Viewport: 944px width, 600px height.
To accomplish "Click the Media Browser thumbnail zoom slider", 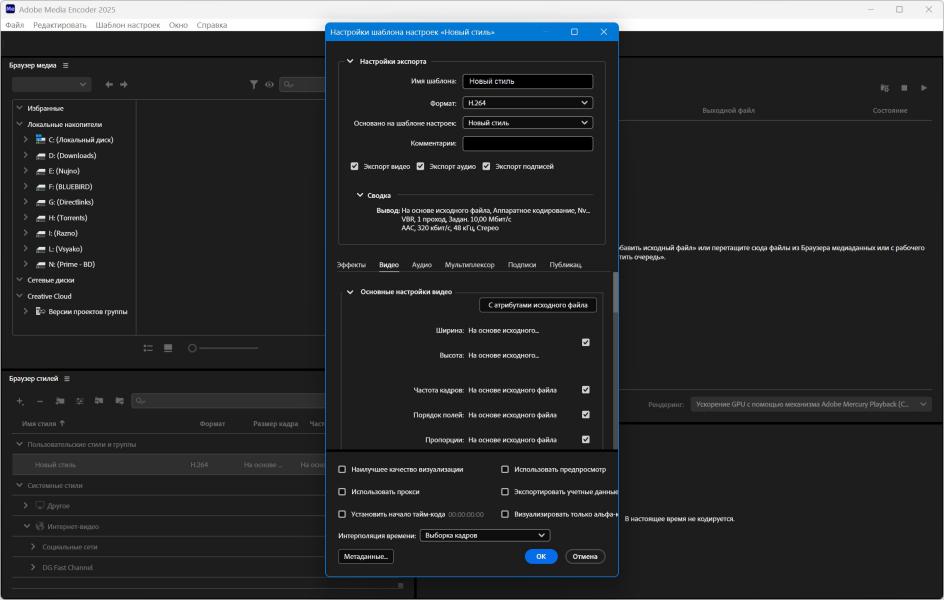I will (x=192, y=348).
